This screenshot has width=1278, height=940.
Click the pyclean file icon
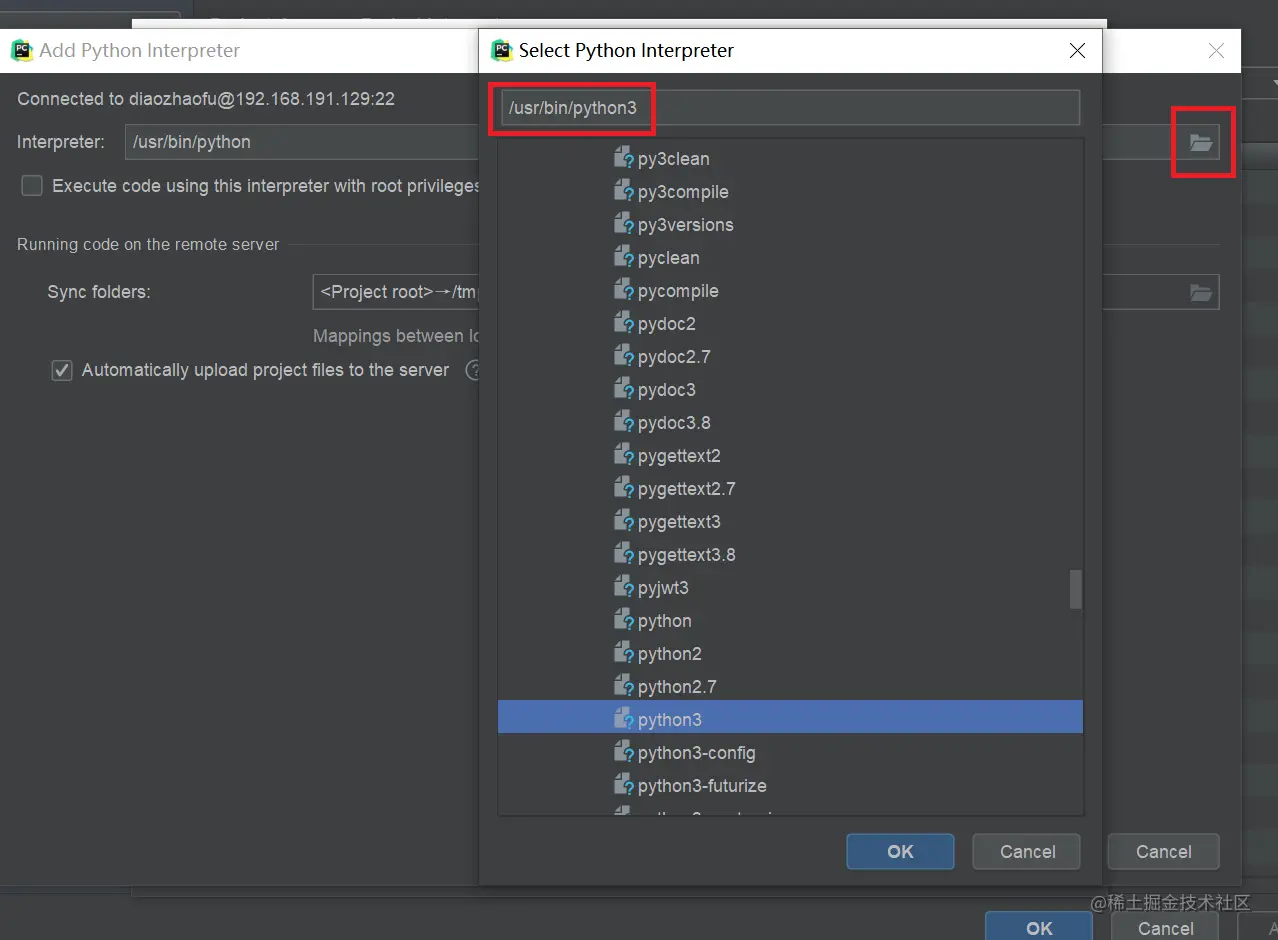pos(623,257)
